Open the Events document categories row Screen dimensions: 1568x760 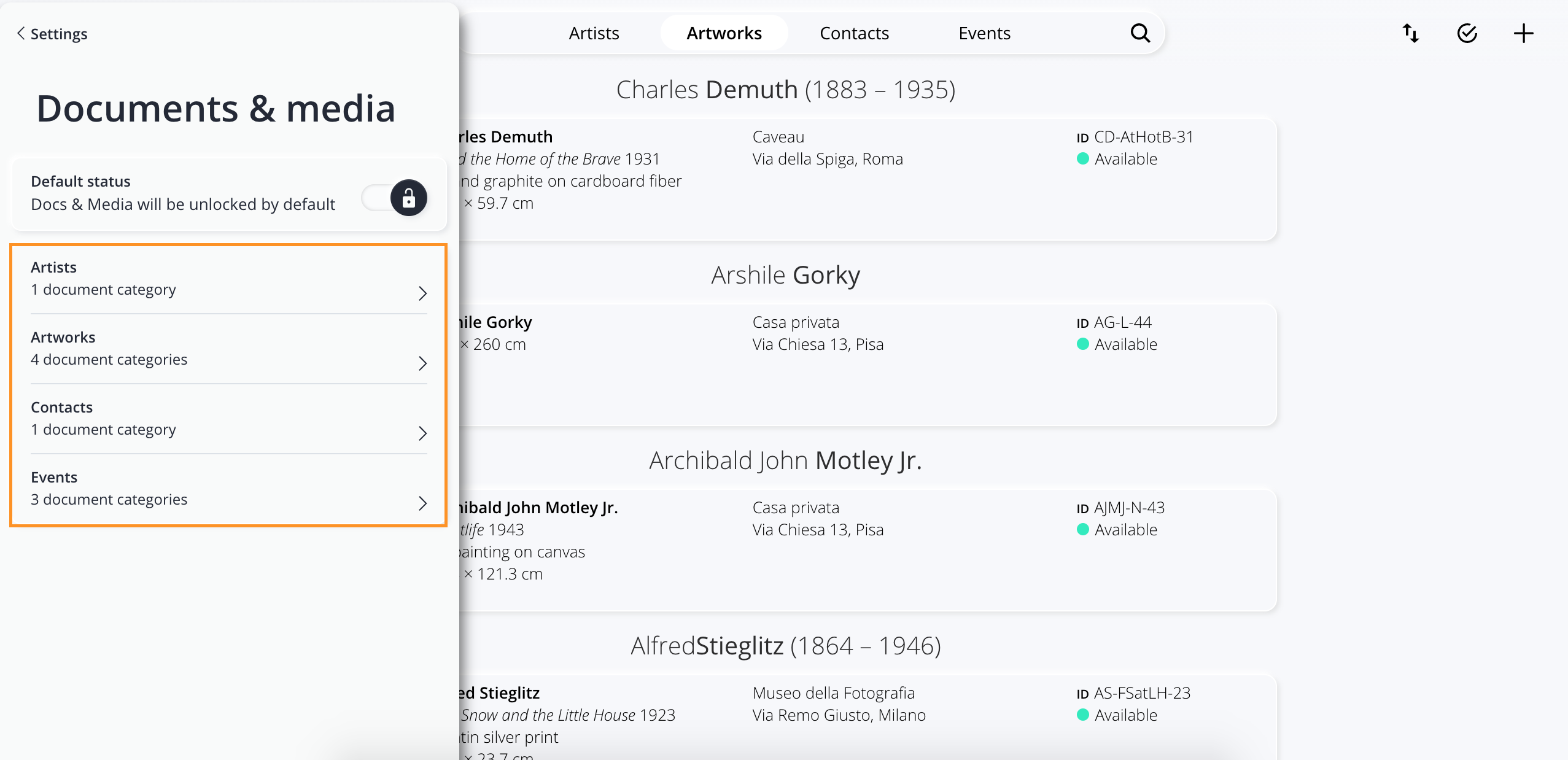click(228, 489)
